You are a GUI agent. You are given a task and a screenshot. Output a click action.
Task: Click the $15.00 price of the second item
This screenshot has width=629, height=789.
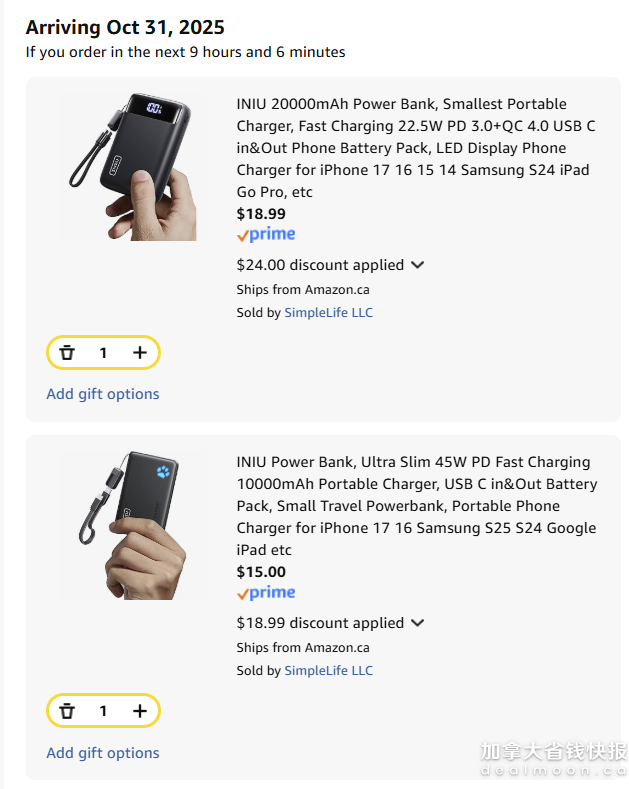pos(261,572)
